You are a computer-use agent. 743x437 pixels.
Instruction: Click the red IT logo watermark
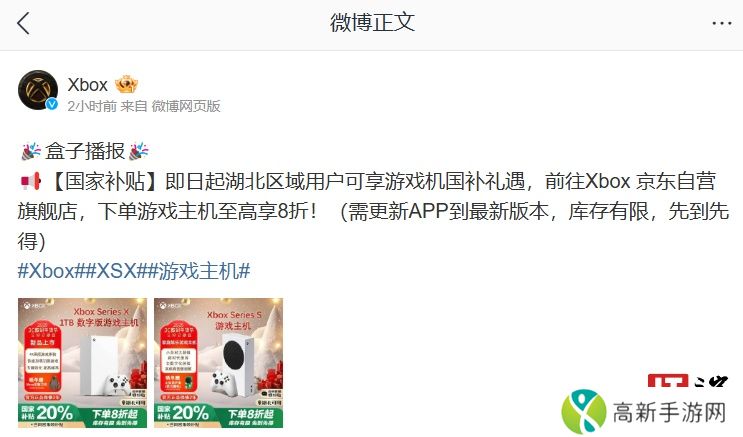point(668,381)
